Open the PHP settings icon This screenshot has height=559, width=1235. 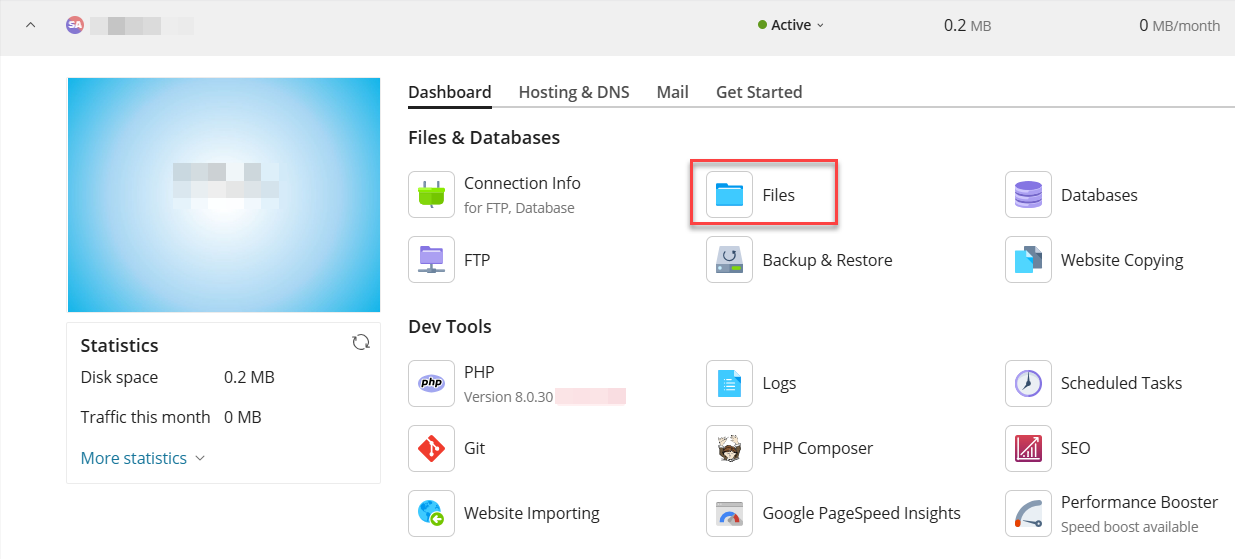click(x=431, y=383)
